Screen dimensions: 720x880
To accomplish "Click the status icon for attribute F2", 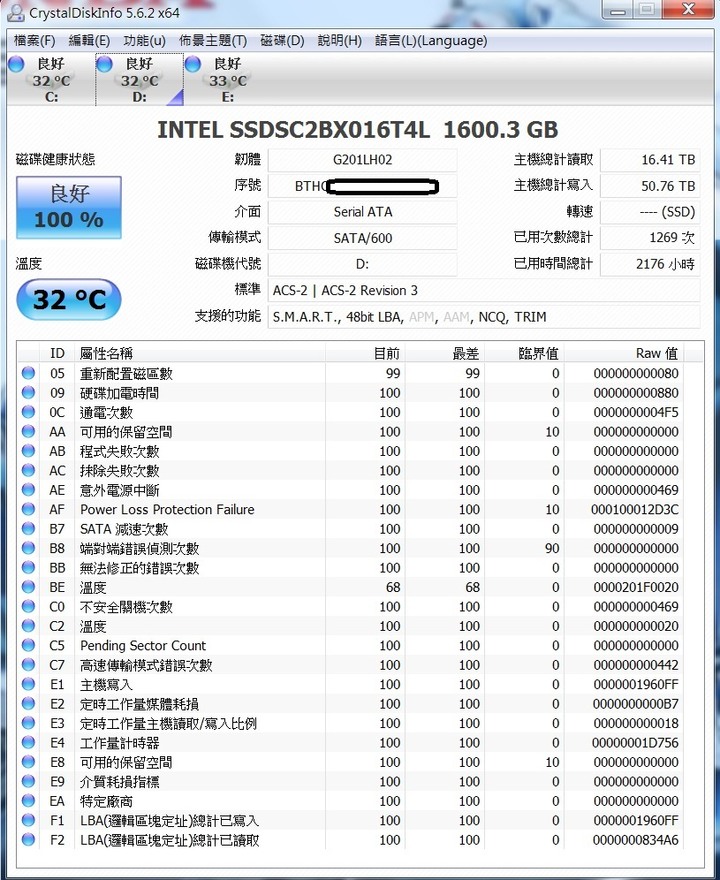I will click(28, 840).
